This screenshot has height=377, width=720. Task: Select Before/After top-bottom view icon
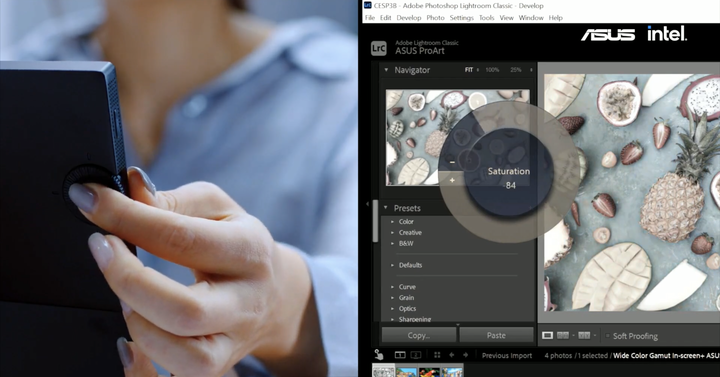(x=584, y=336)
